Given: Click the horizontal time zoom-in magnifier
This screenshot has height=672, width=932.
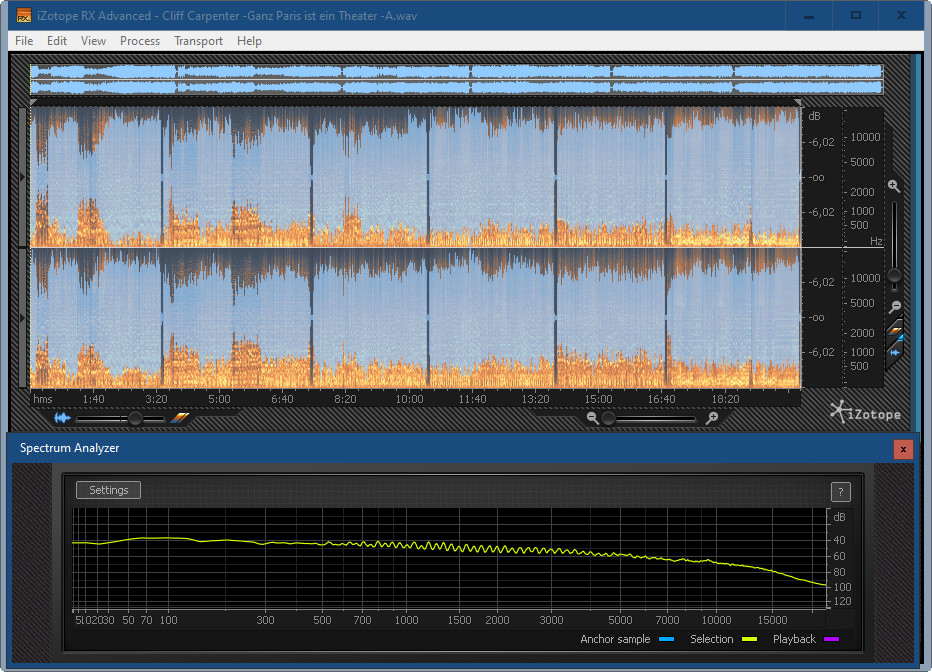Looking at the screenshot, I should click(x=712, y=419).
